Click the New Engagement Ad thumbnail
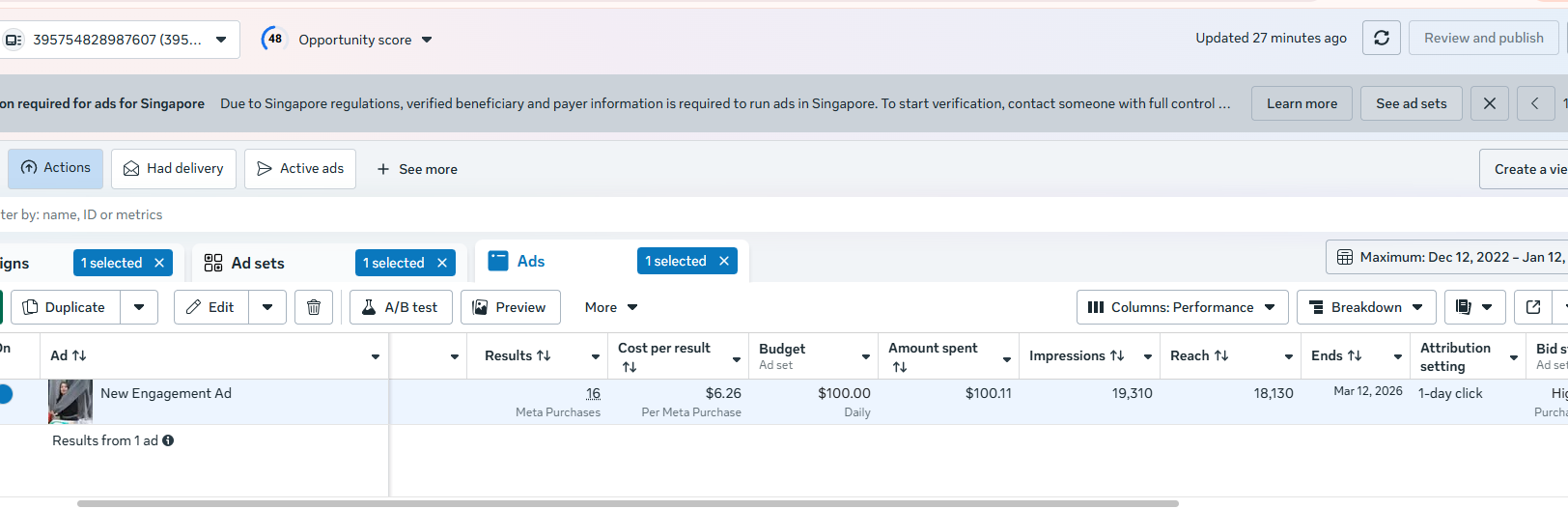Screen dimensions: 1568x509 tap(70, 401)
